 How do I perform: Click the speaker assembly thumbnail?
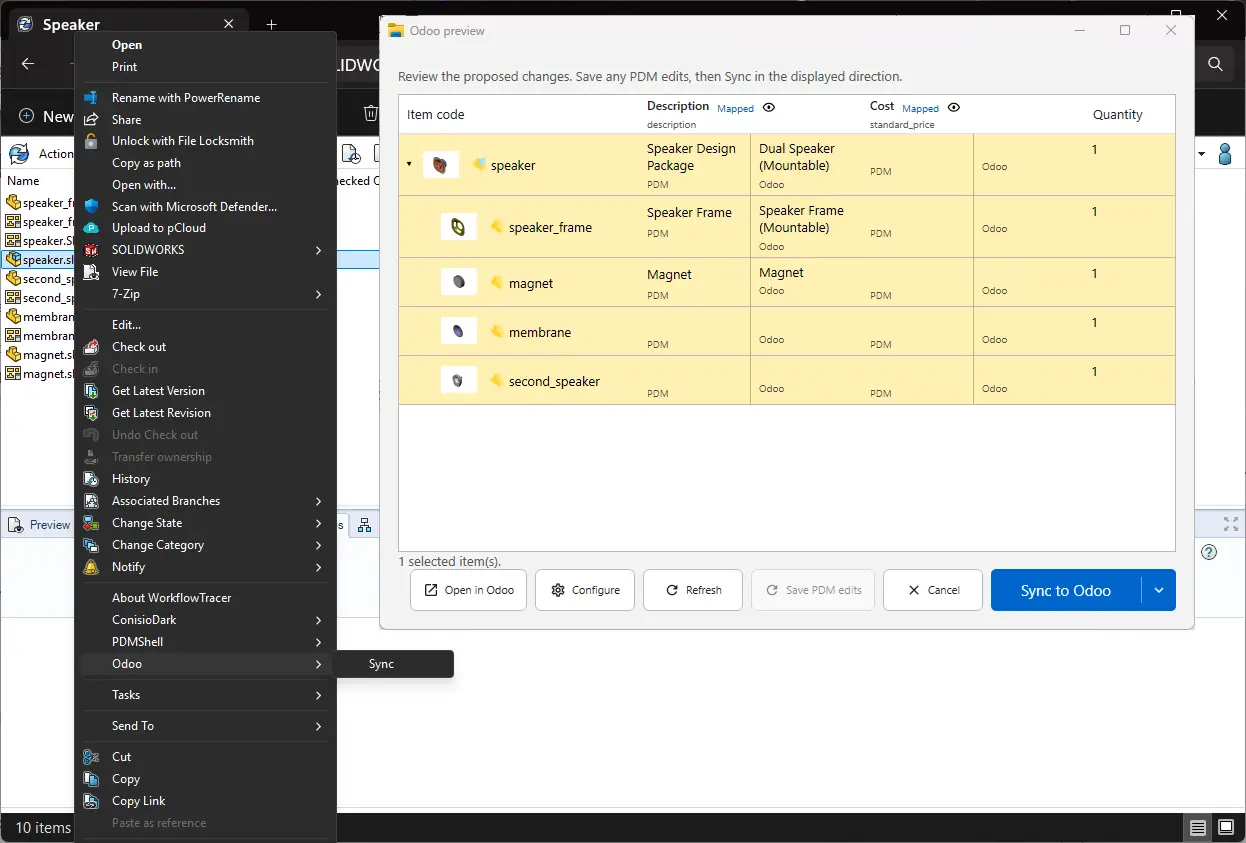(x=441, y=165)
